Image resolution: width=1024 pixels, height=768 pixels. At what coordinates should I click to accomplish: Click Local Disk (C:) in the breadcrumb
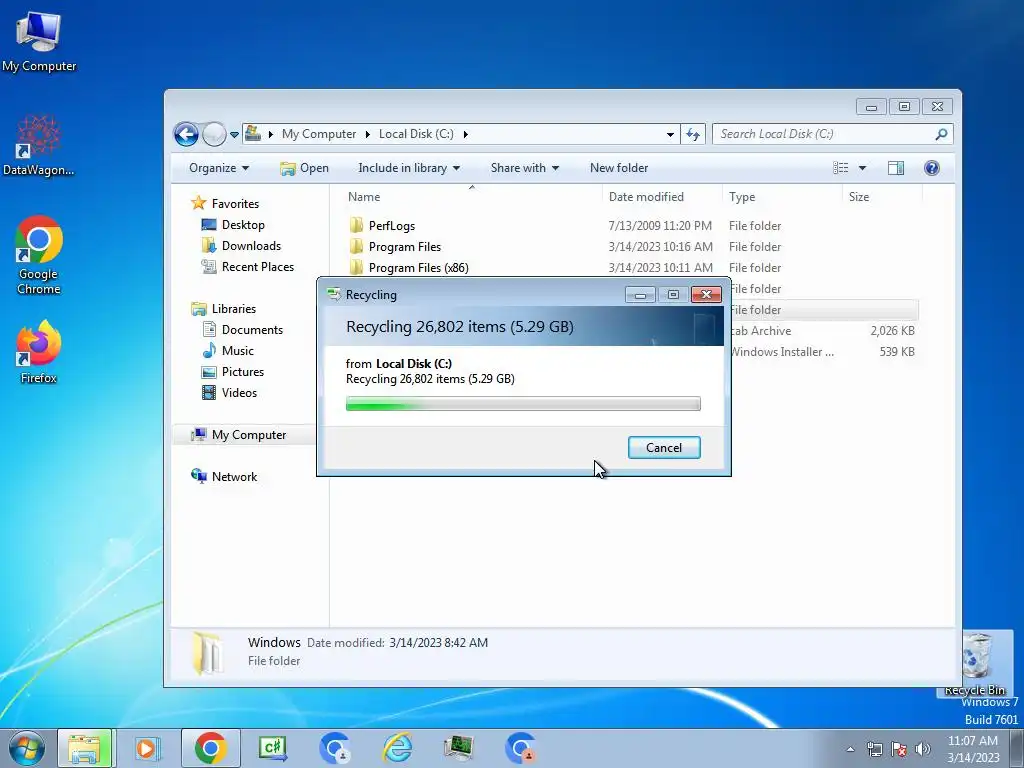click(416, 134)
